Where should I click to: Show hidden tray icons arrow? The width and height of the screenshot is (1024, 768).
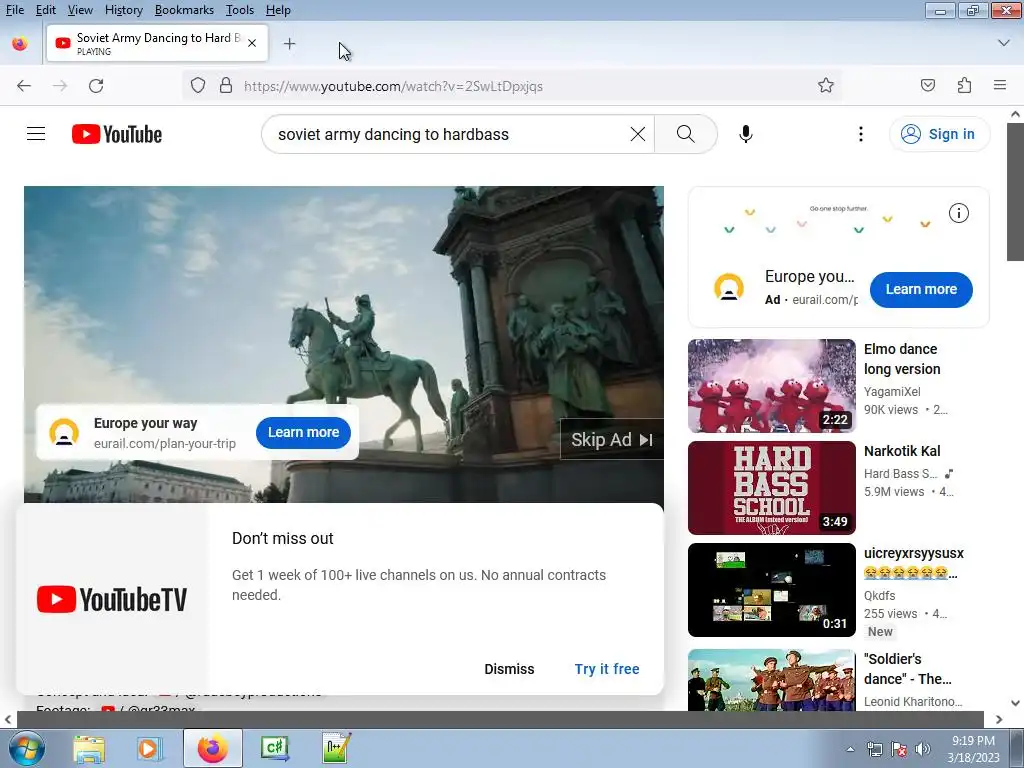tap(850, 749)
